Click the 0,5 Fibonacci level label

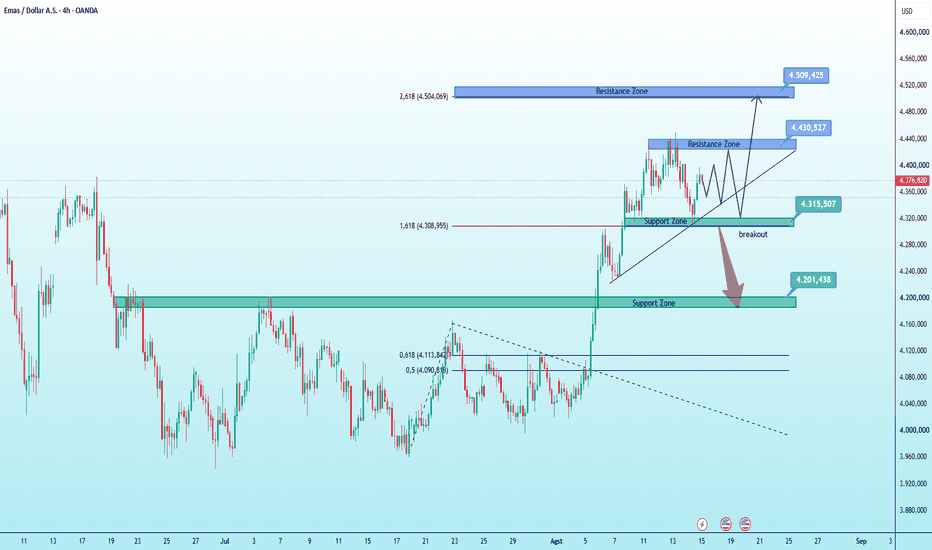coord(427,370)
